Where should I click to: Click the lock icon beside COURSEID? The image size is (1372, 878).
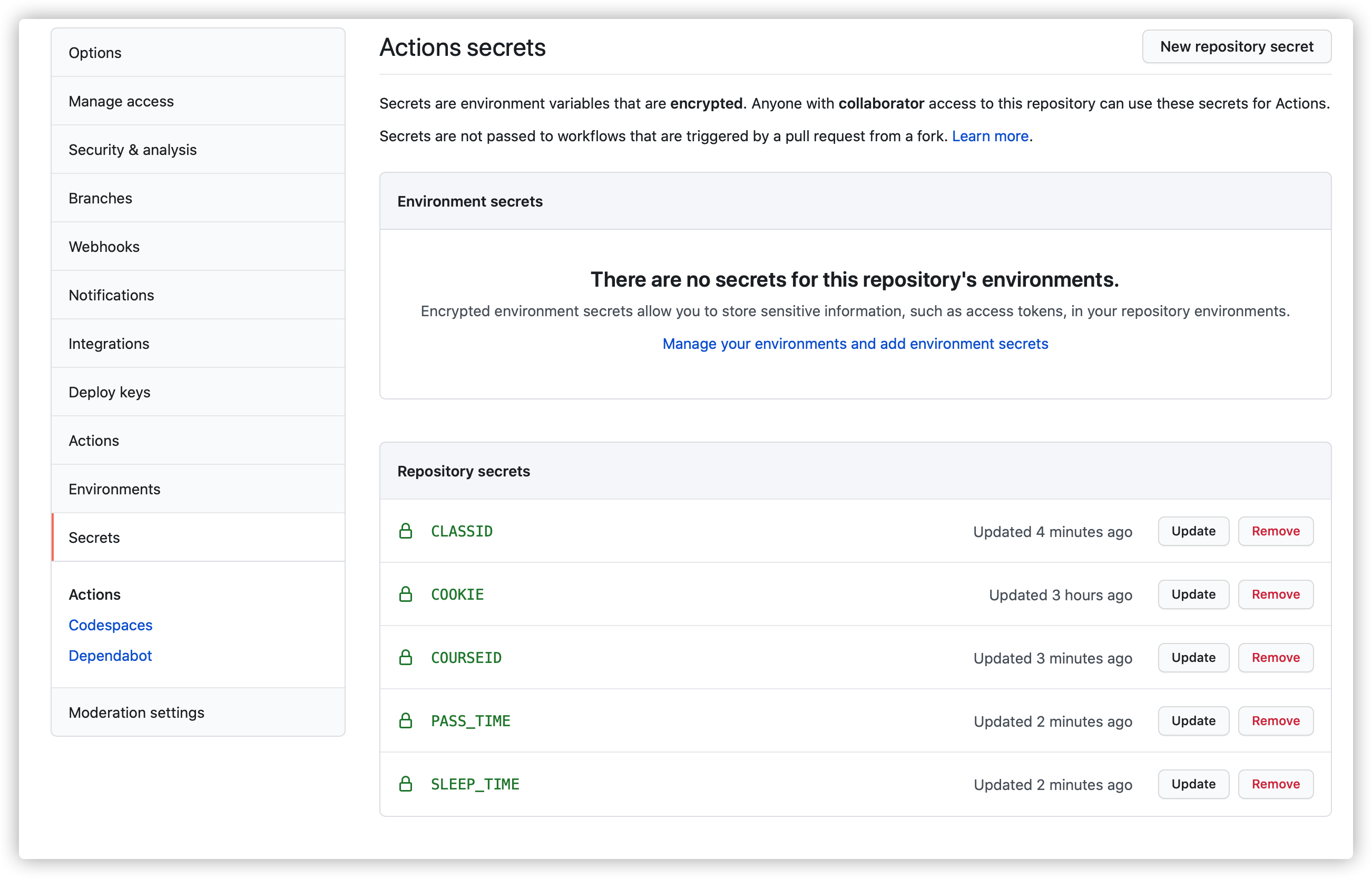click(406, 657)
